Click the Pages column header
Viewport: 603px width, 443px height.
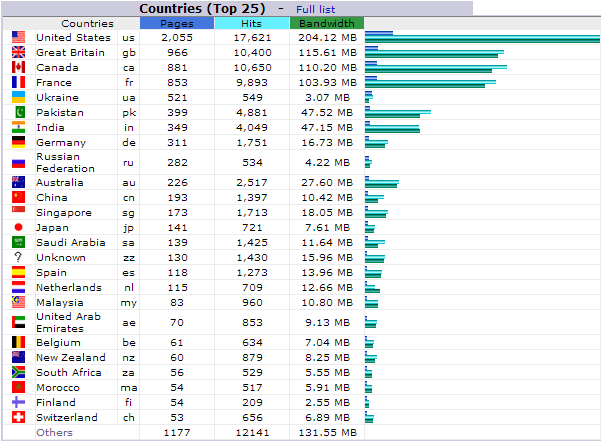pos(177,23)
